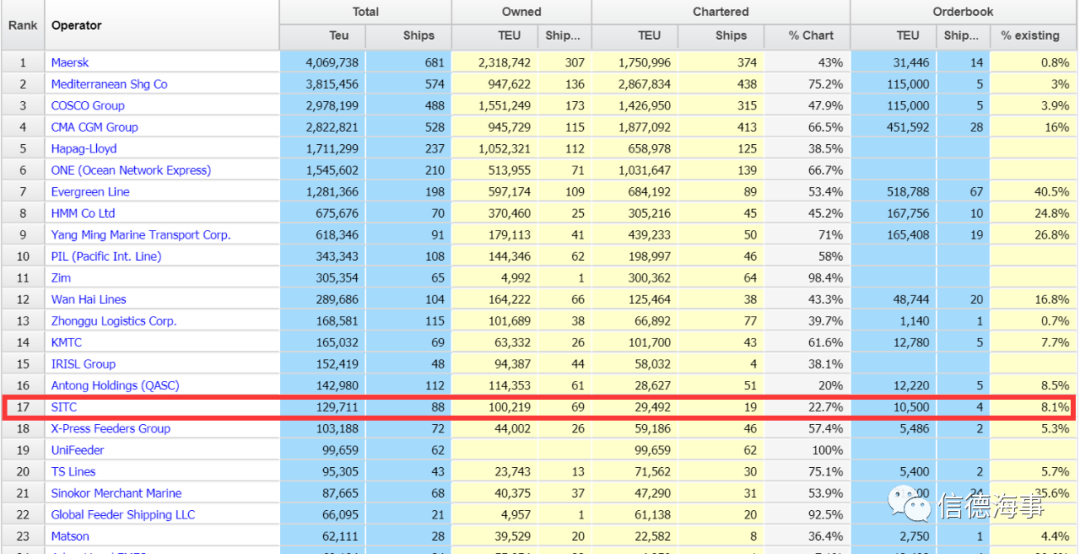The height and width of the screenshot is (554, 1080).
Task: Open Mediterranean Shg Co operator link
Action: click(109, 84)
